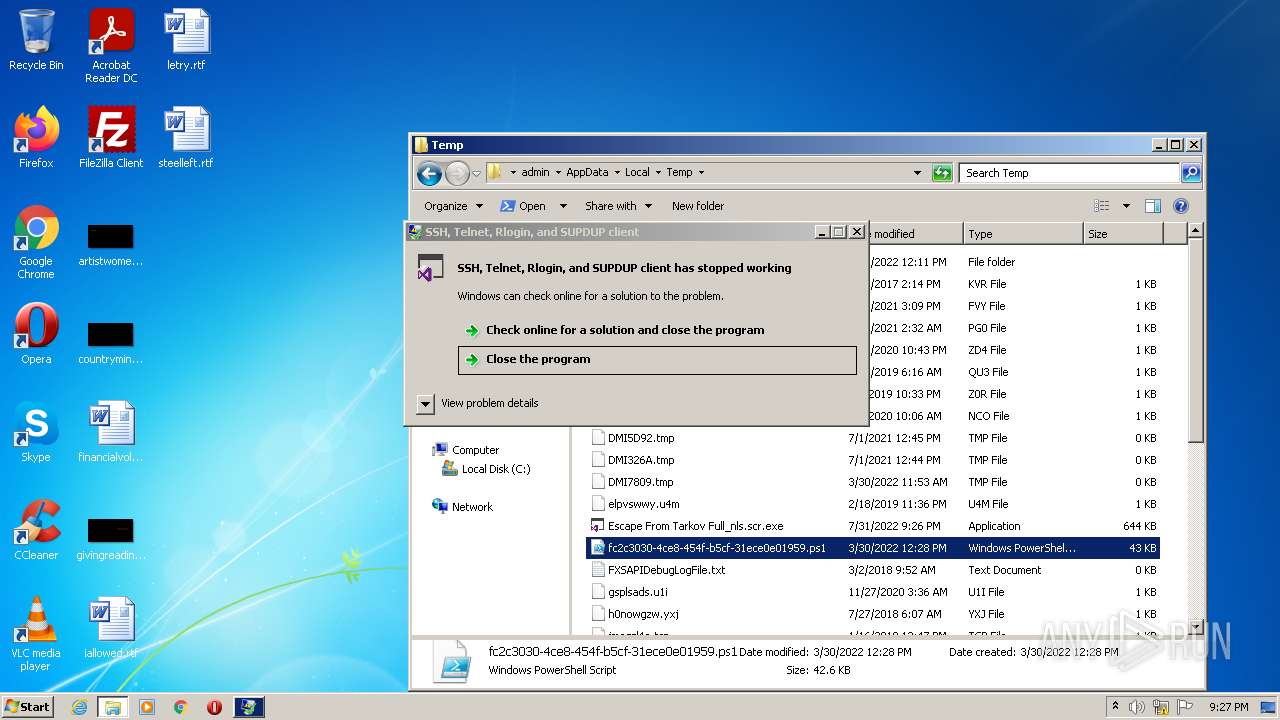Click the Change your view icon
This screenshot has height=720, width=1280.
1102,206
